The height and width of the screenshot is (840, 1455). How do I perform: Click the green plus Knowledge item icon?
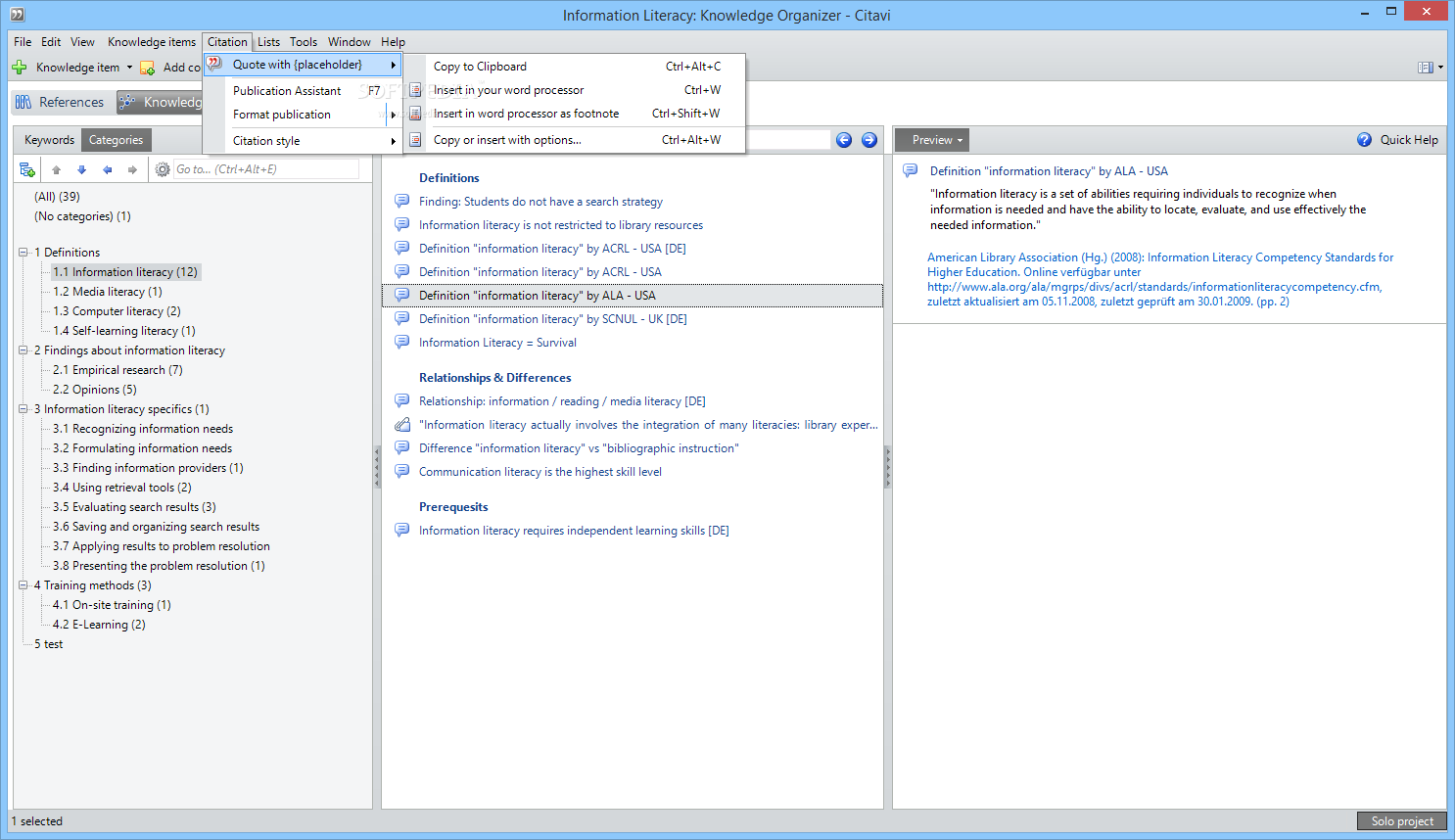(20, 68)
